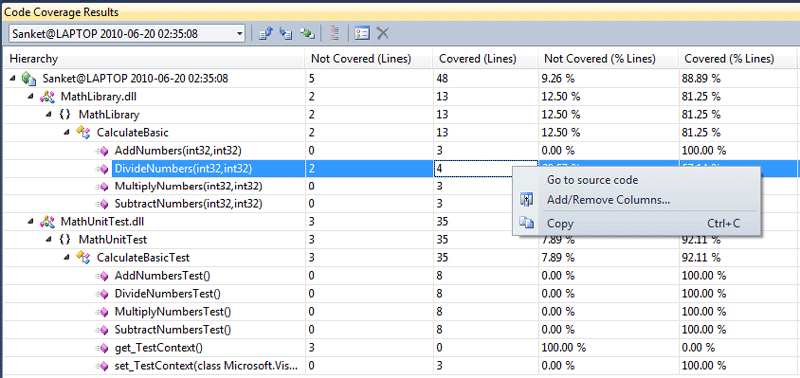The height and width of the screenshot is (378, 800).
Task: Click the method icon of get_TestContext()
Action: click(x=102, y=348)
